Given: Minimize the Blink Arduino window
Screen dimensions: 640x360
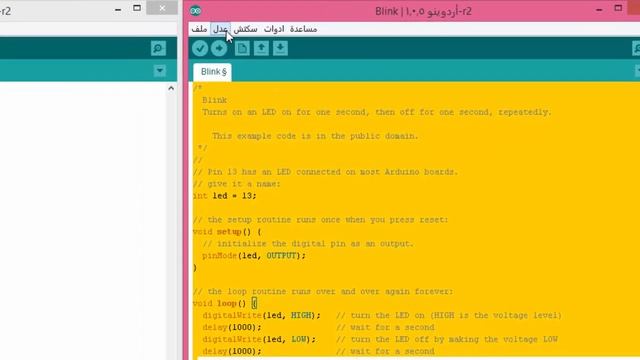Looking at the screenshot, I should coord(599,10).
